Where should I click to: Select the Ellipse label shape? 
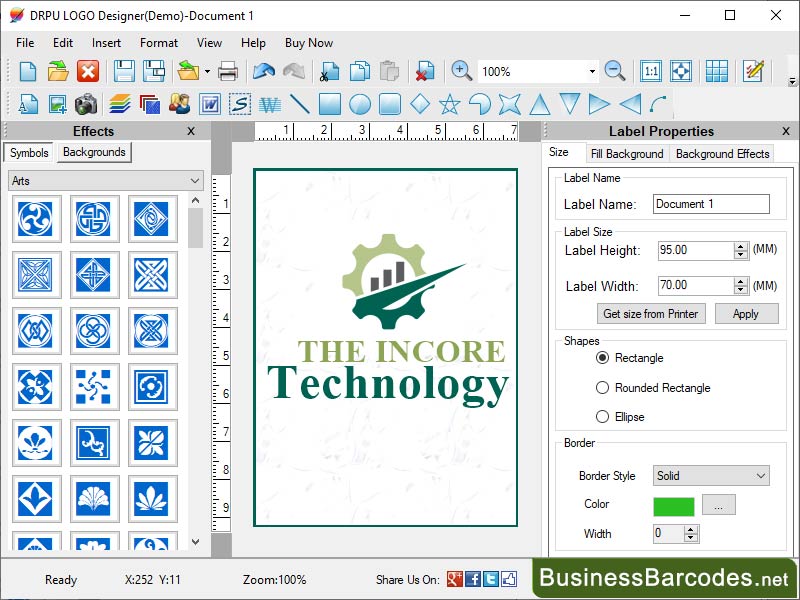coord(603,415)
